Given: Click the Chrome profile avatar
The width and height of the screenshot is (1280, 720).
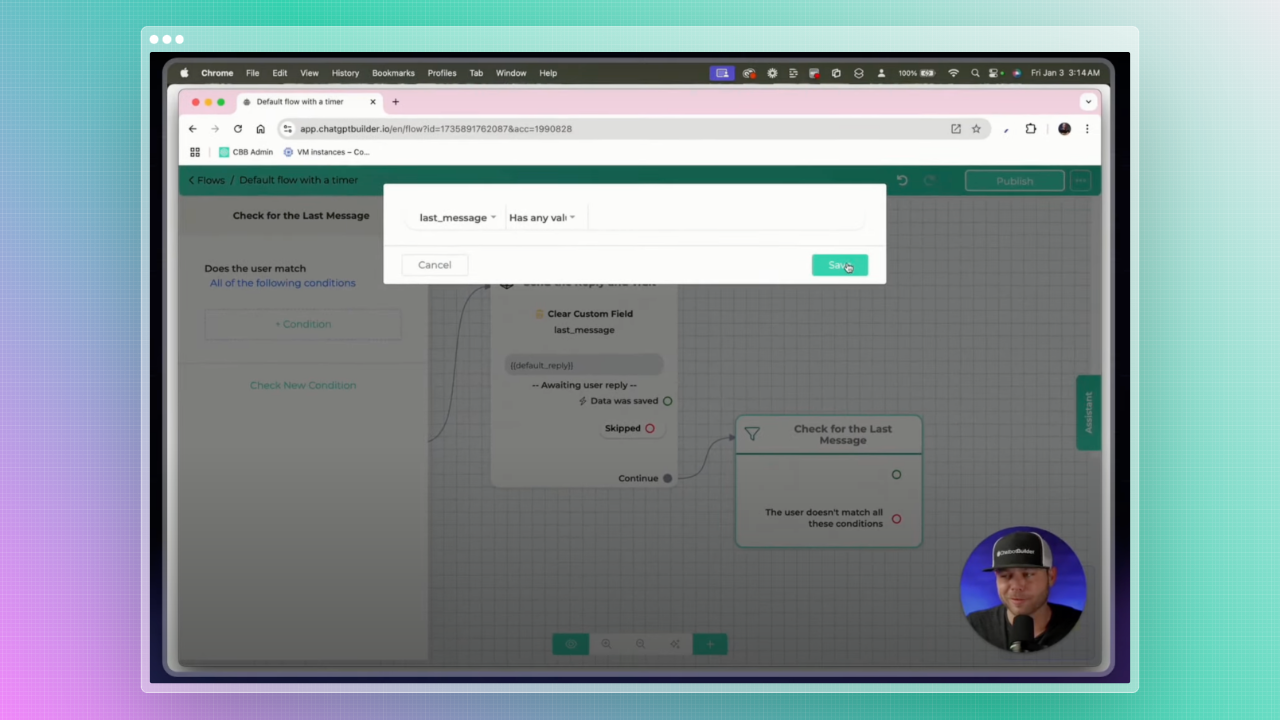Looking at the screenshot, I should point(1064,129).
